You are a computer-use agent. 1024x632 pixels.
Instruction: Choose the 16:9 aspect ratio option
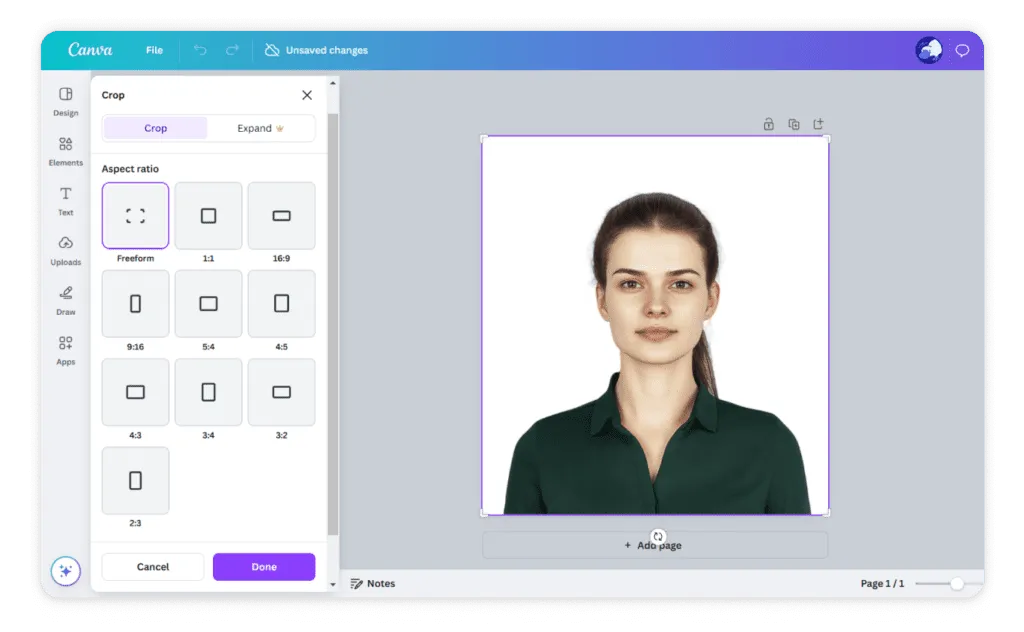281,216
